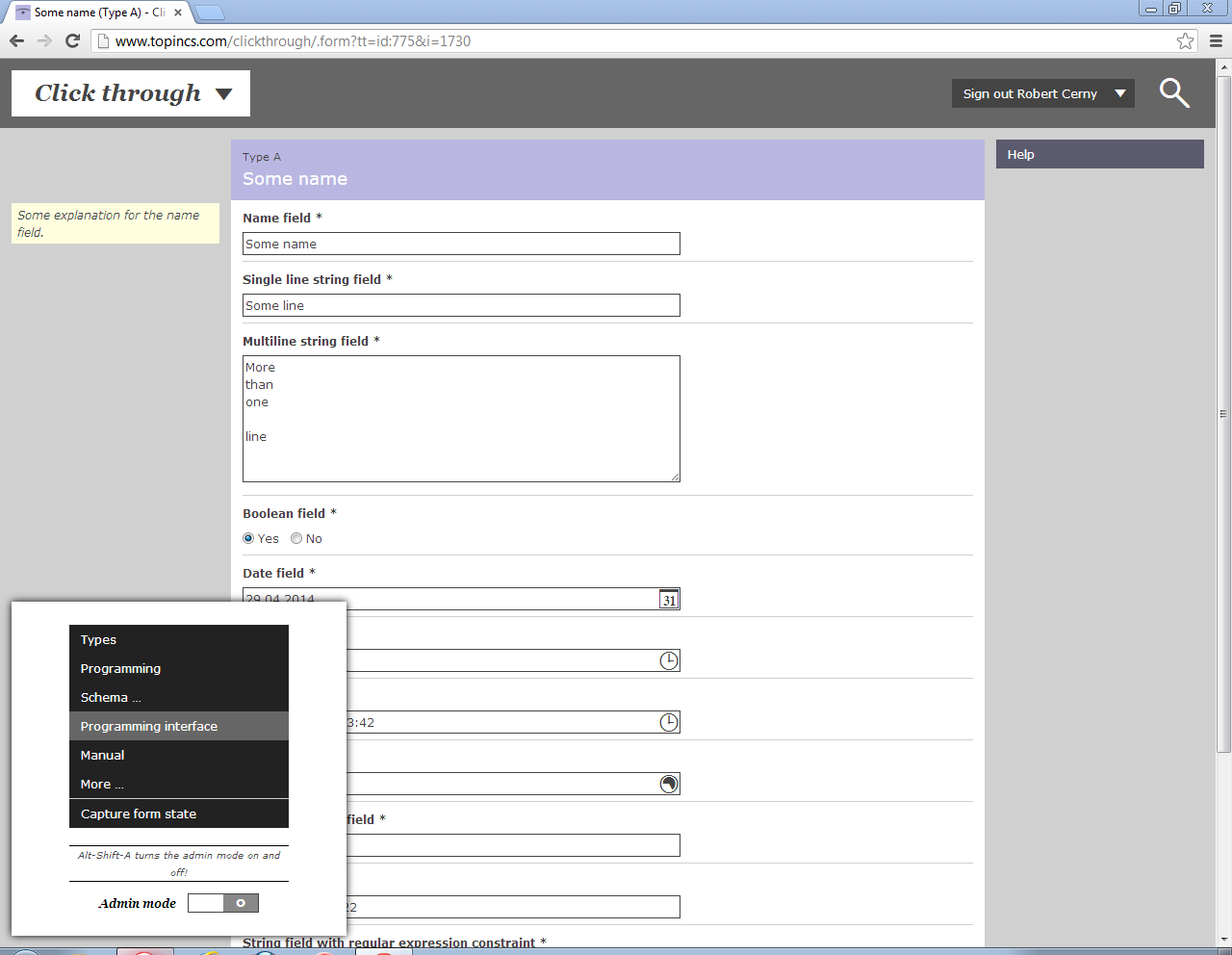Open the calendar picker in Date field
Screen dimensions: 1232x955
point(669,600)
